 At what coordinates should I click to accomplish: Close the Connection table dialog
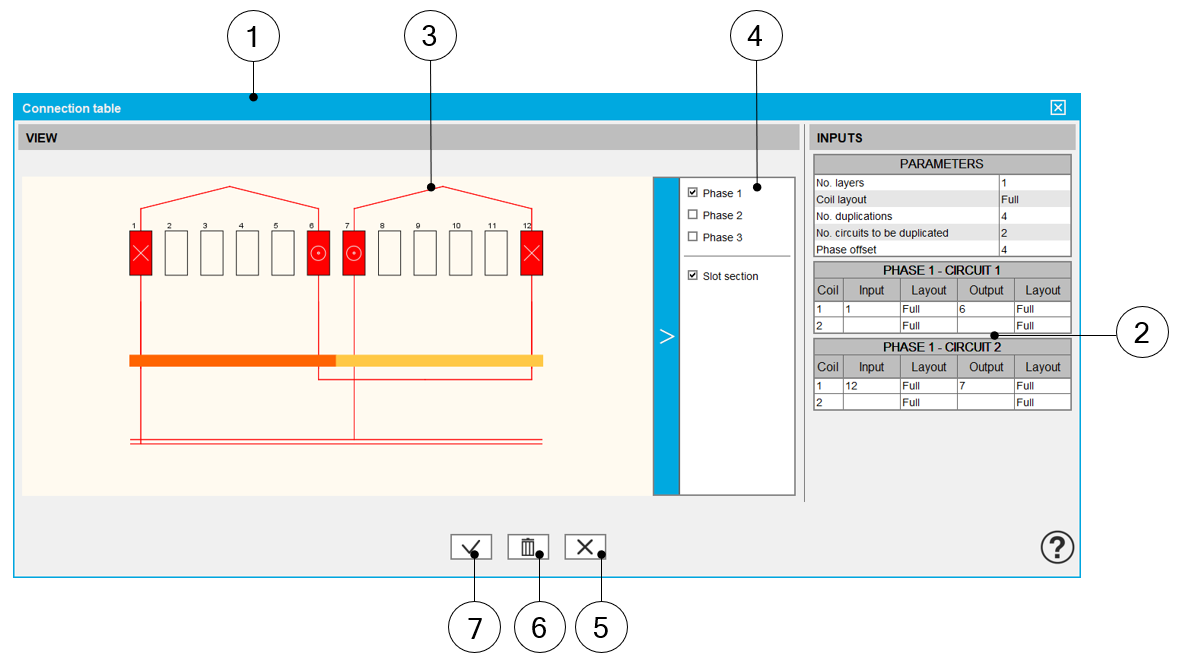(1058, 108)
